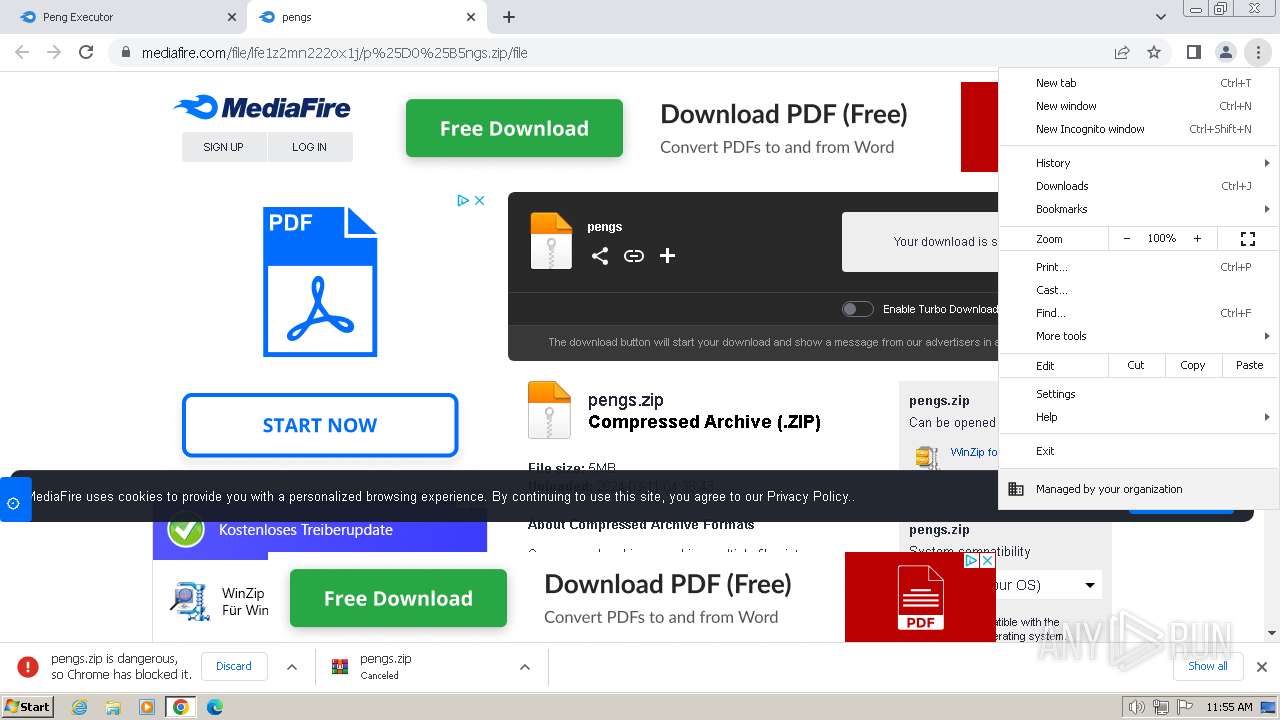Expand the History submenu
This screenshot has width=1280, height=720.
[1139, 163]
